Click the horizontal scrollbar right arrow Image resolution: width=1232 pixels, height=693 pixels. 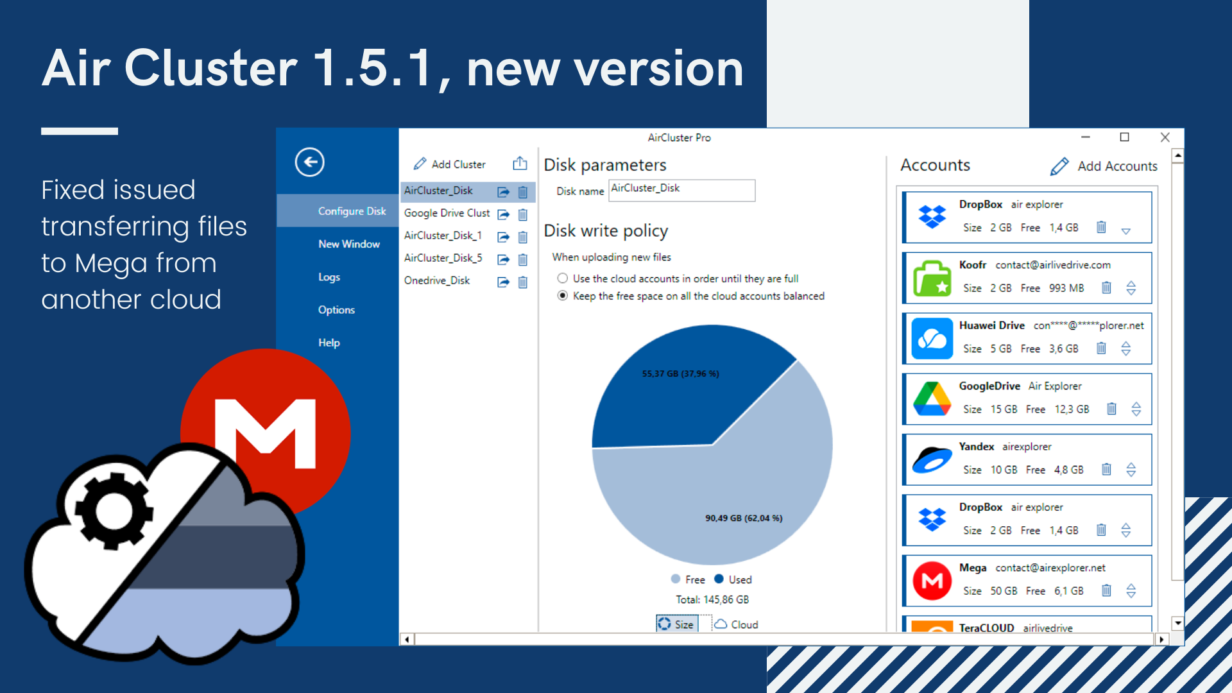click(x=1161, y=639)
